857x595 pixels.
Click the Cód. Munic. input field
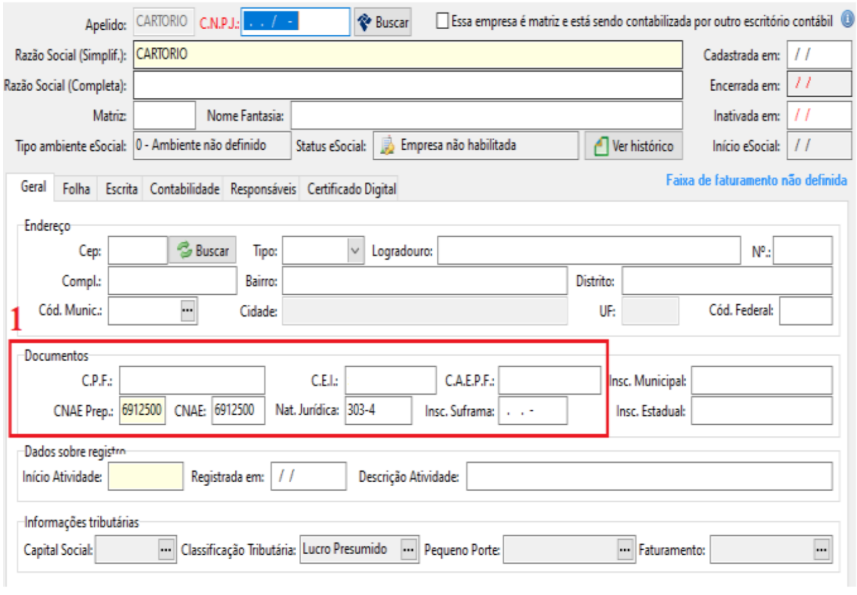click(144, 311)
